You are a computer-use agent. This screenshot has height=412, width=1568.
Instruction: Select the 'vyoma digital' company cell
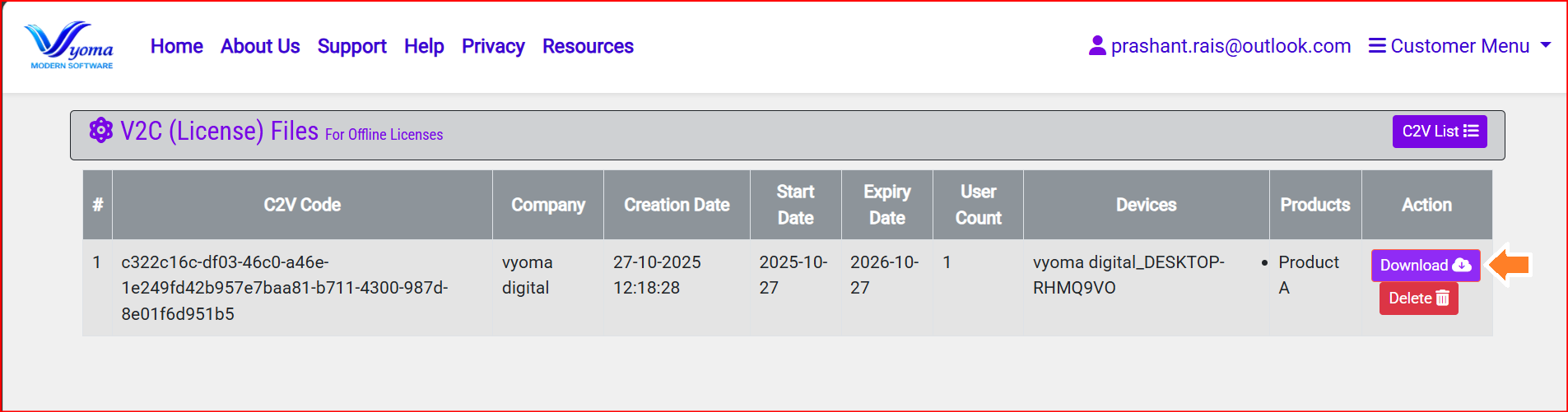[x=548, y=288]
